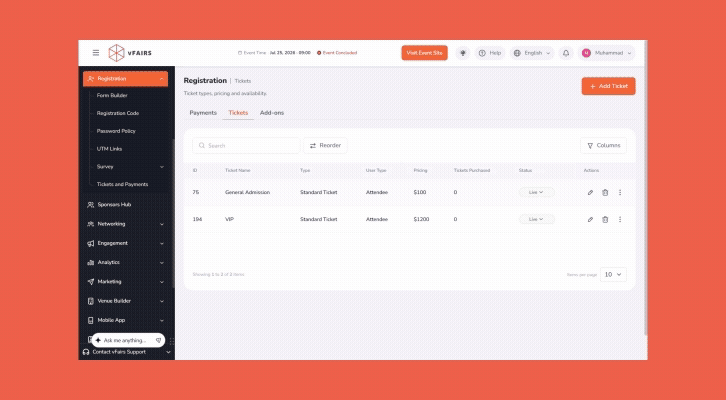Click the Event Concluded status text
726x400 pixels.
(x=340, y=53)
